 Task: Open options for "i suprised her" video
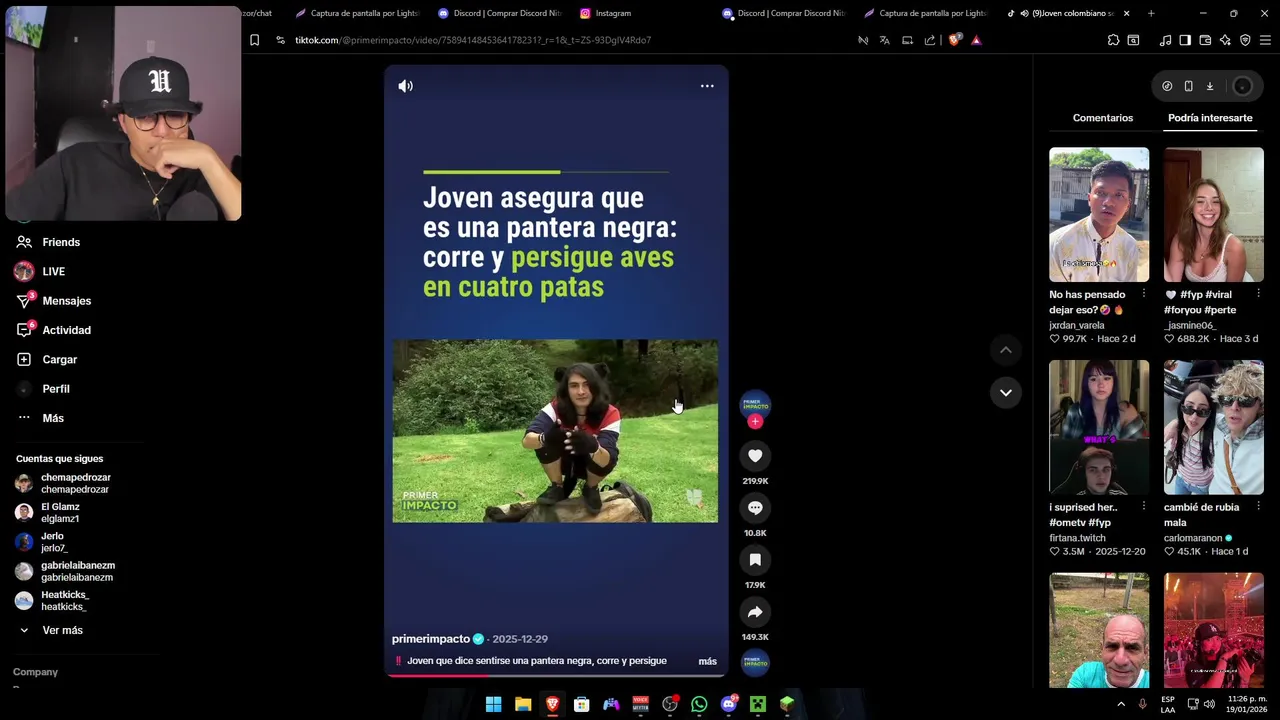click(1143, 506)
